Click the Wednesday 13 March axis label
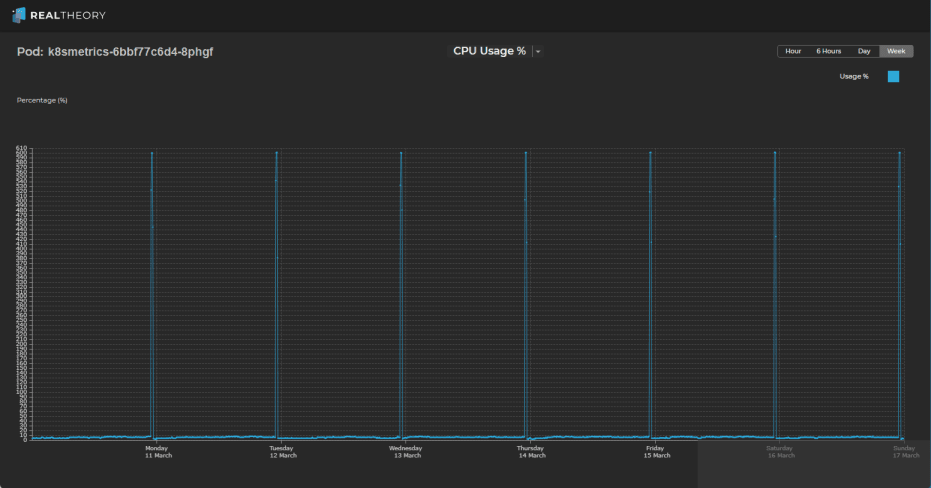 (x=406, y=452)
